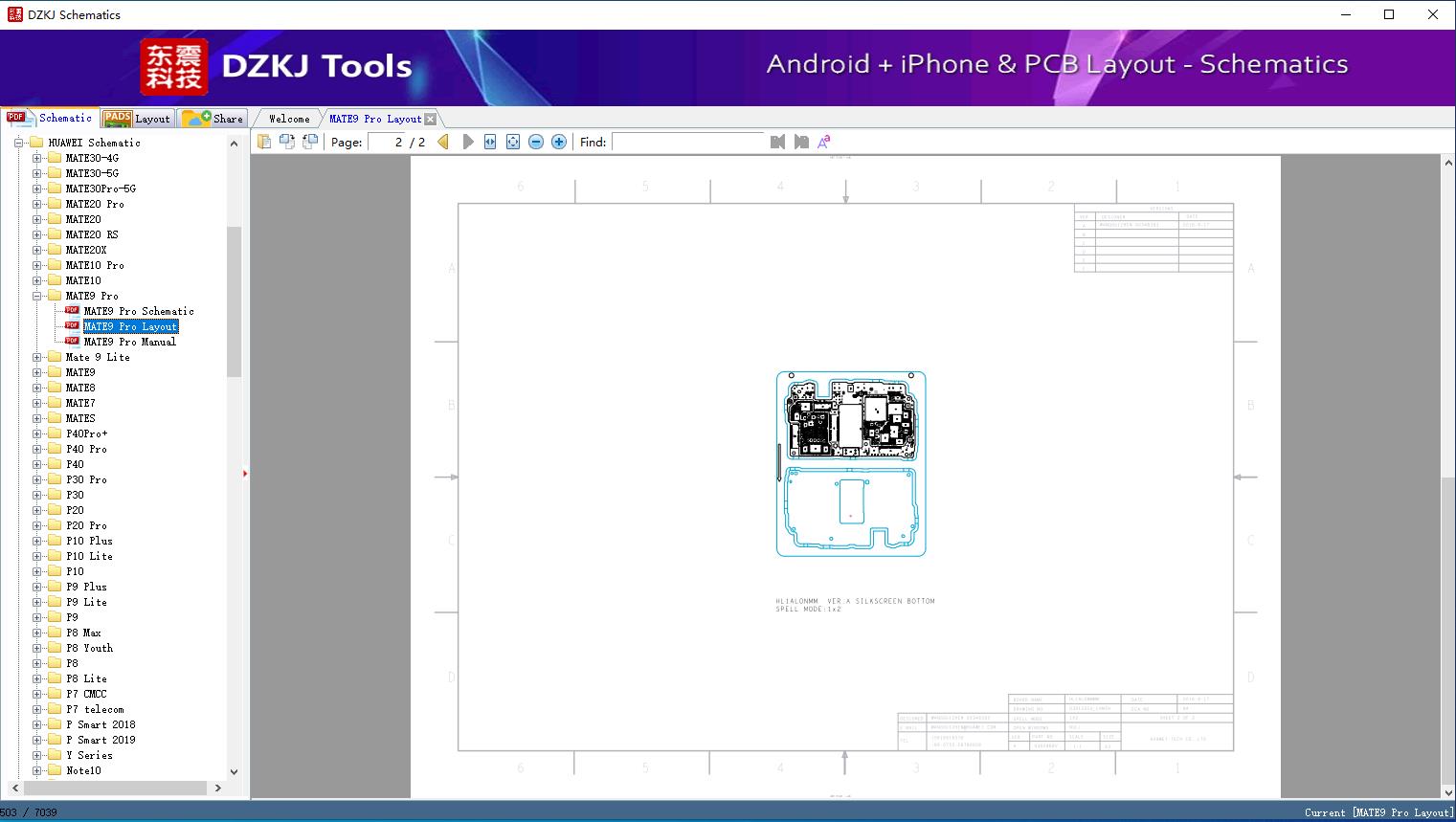Expand the MATE10 folder
1456x822 pixels.
(36, 280)
